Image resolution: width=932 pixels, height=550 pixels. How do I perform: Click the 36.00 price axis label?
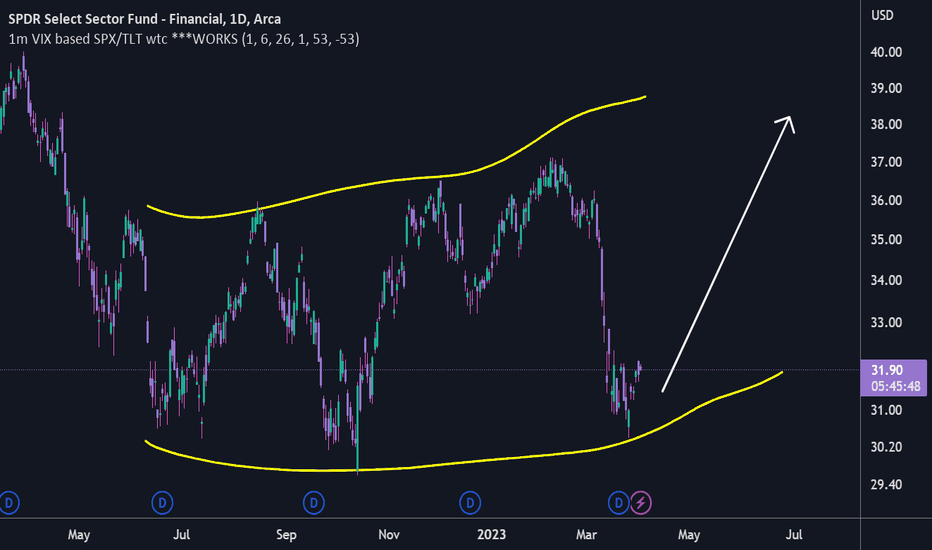tap(886, 200)
